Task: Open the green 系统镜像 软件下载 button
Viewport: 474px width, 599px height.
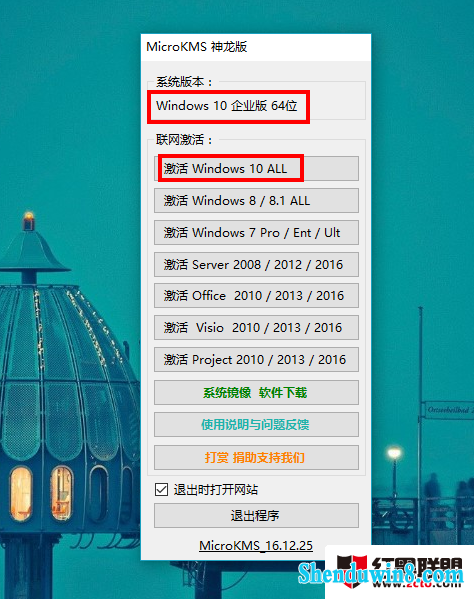Action: (256, 392)
